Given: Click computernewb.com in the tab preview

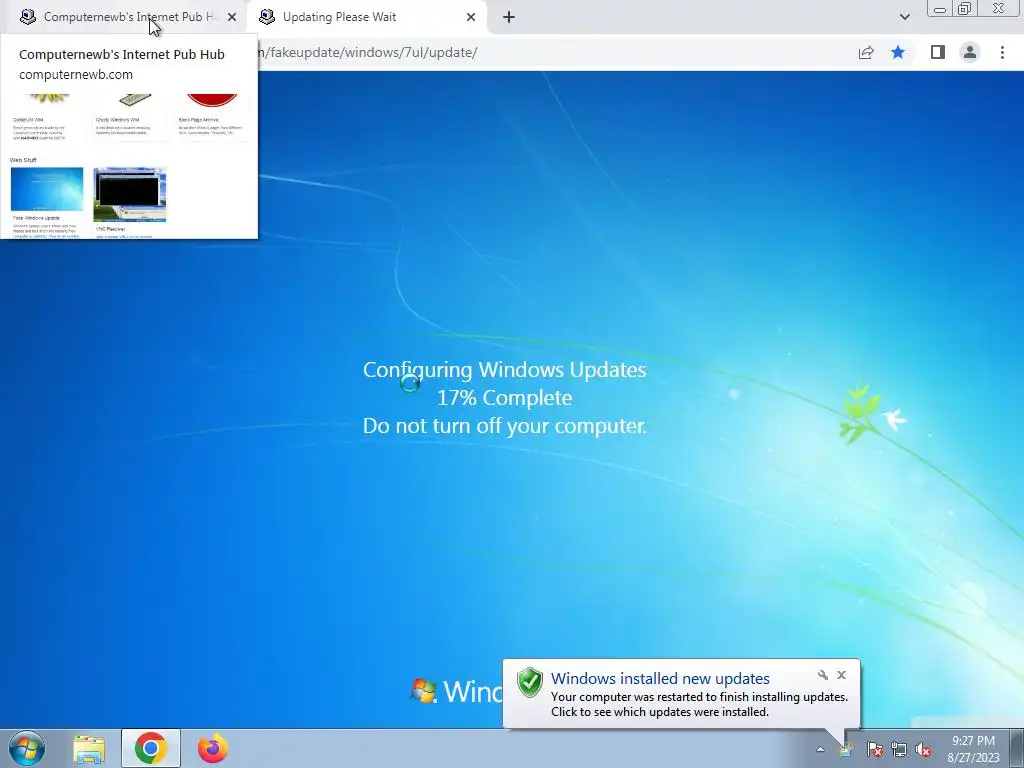Looking at the screenshot, I should tap(76, 74).
